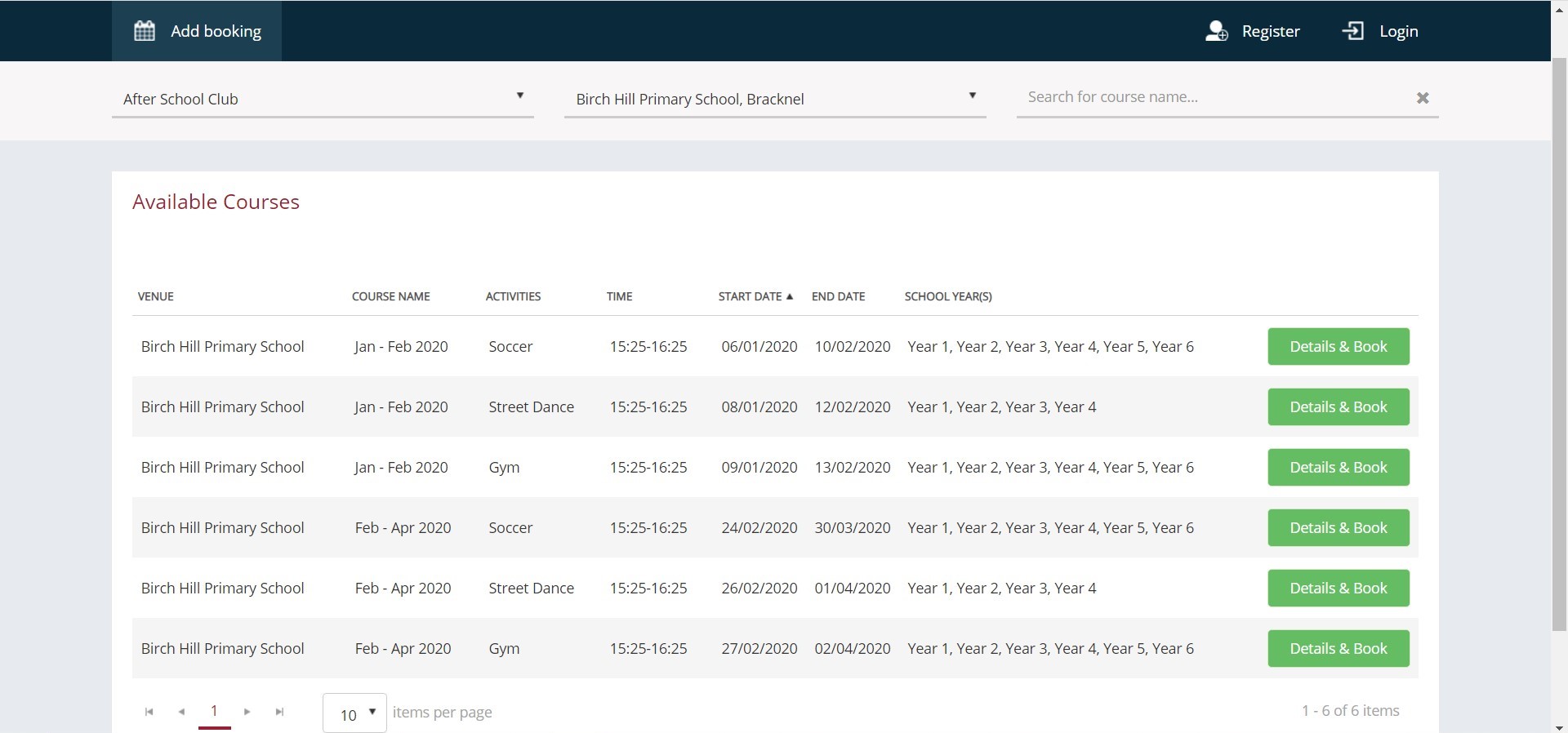This screenshot has width=1568, height=733.
Task: Sort by Start Date column header
Action: (750, 296)
